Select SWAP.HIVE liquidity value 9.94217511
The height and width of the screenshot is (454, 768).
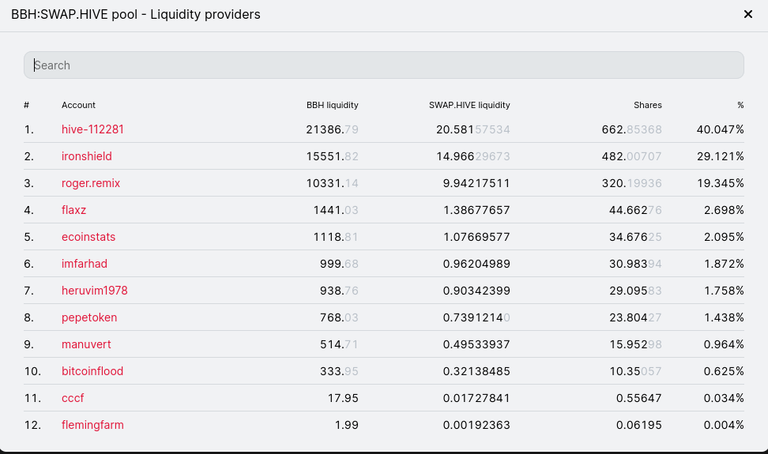click(x=477, y=183)
